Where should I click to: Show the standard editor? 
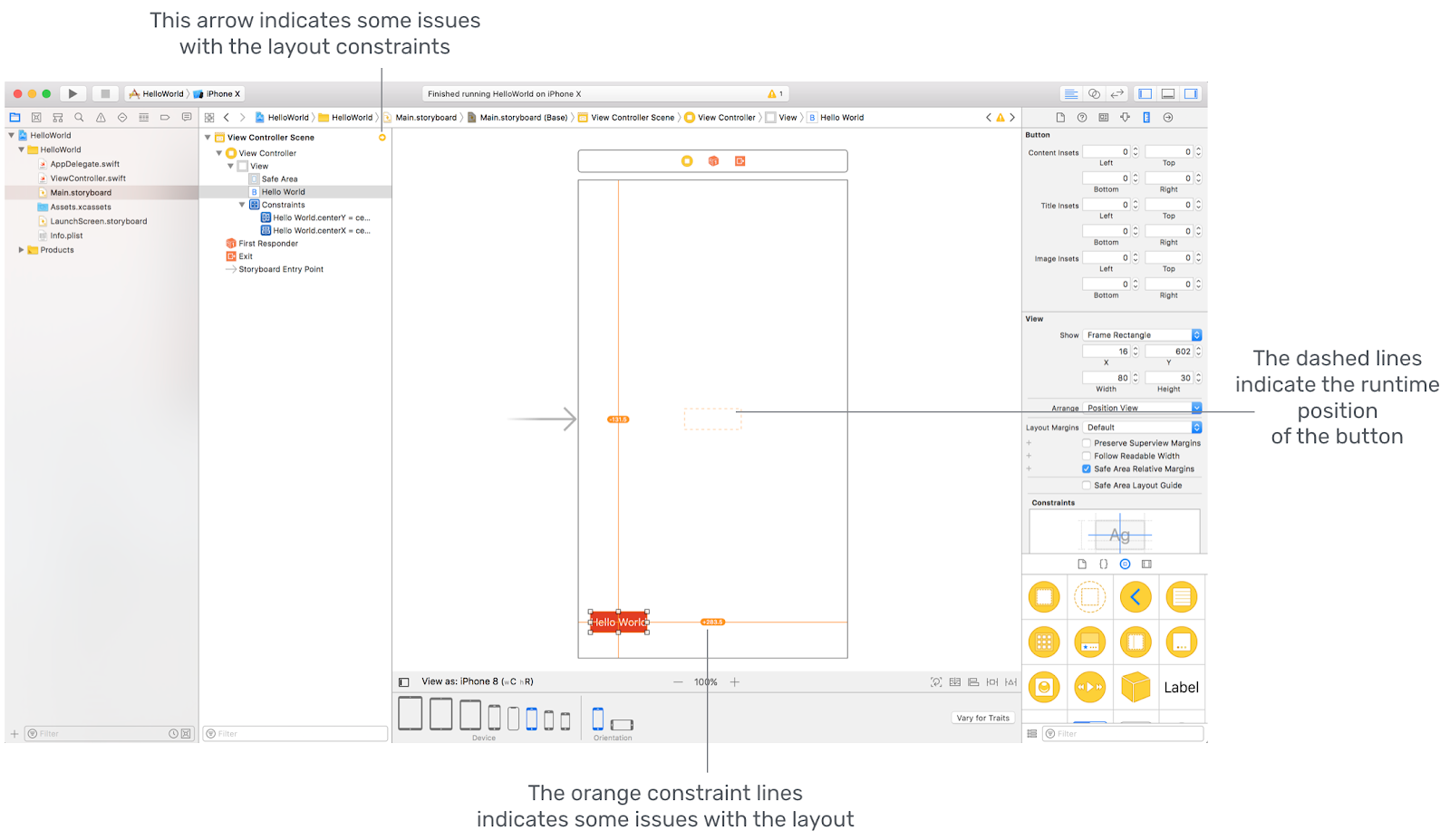pyautogui.click(x=1071, y=93)
